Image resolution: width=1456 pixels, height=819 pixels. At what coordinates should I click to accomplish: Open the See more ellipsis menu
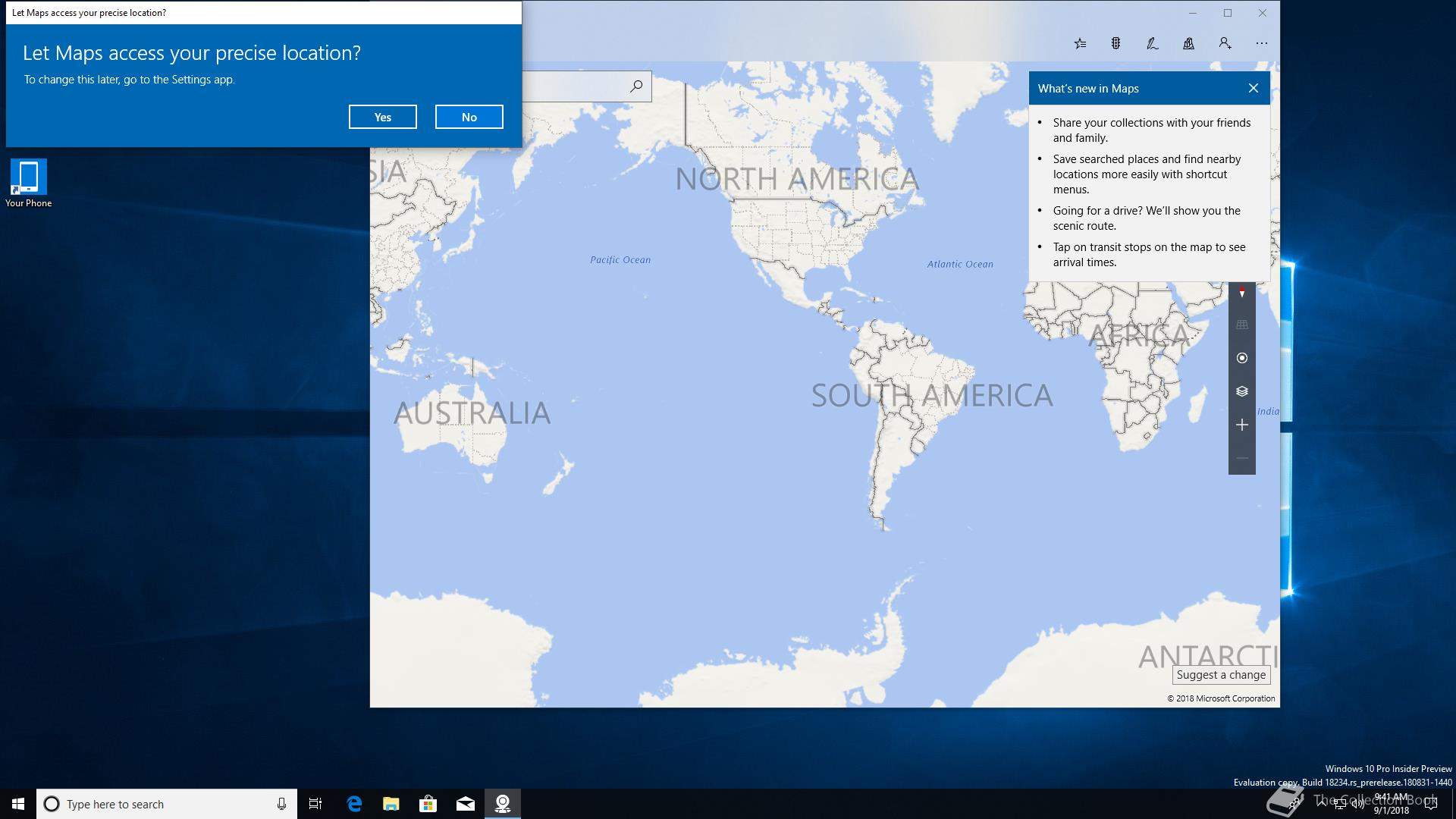[1262, 44]
